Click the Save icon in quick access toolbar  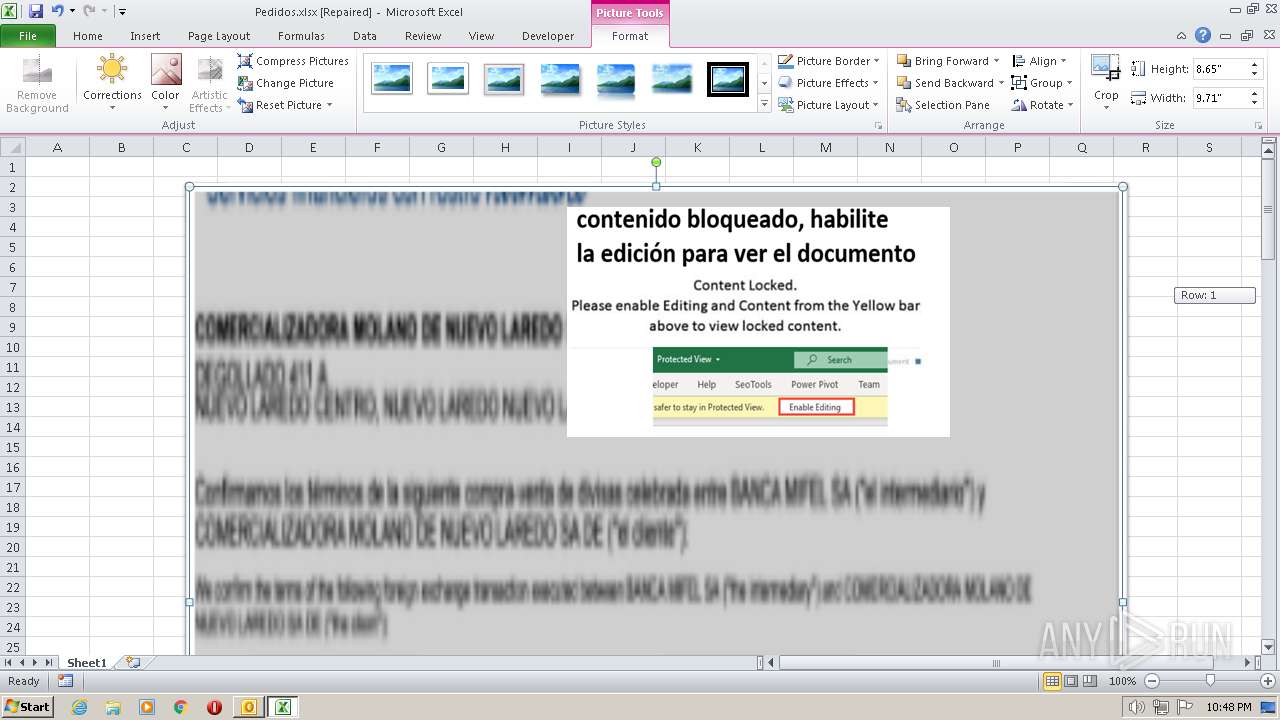coord(36,11)
